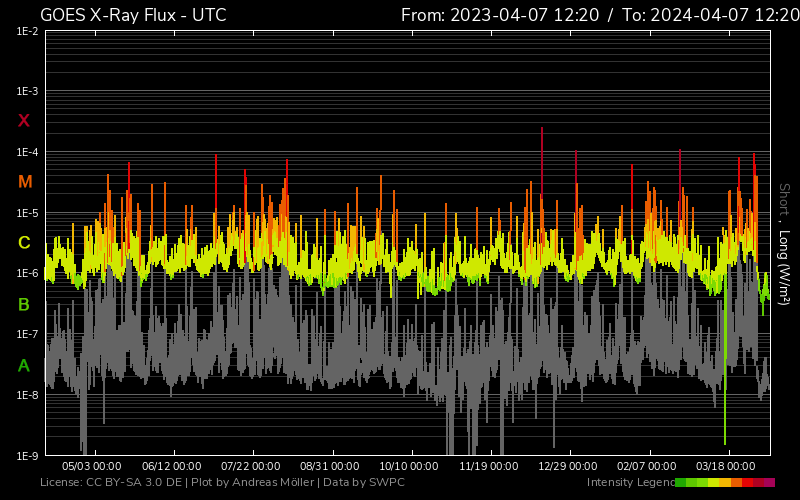Click the GOES X-Ray Flux - UTC title

(133, 15)
